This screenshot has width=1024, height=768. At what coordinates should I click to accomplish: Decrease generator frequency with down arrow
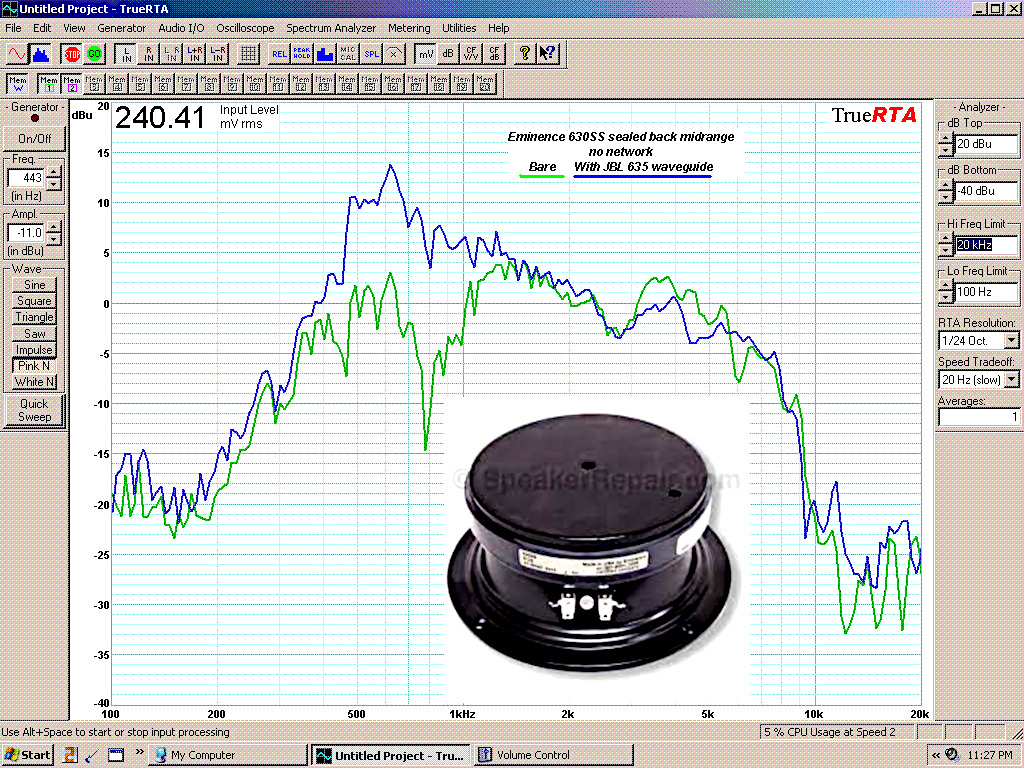(x=54, y=184)
